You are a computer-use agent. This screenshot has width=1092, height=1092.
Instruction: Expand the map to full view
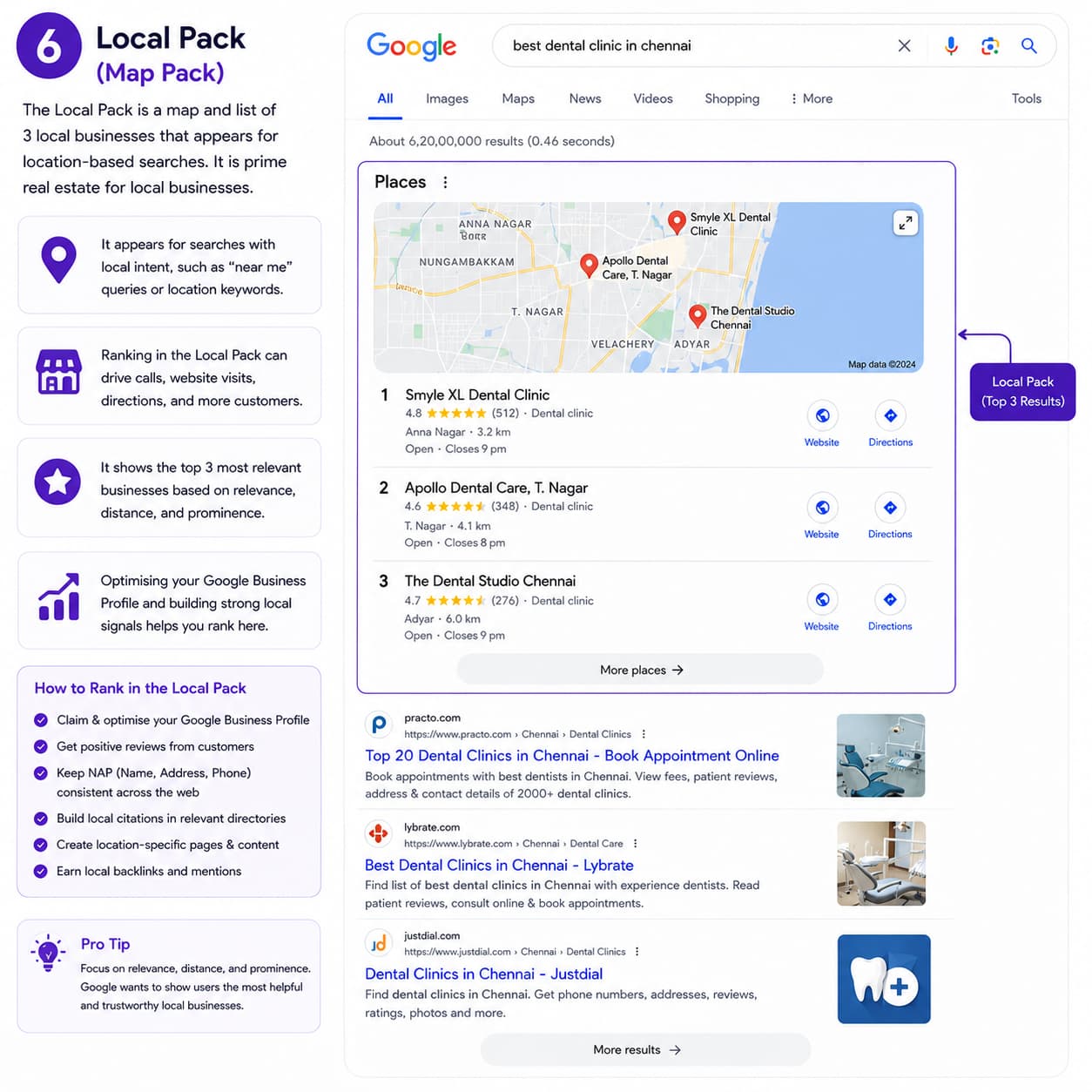(906, 223)
